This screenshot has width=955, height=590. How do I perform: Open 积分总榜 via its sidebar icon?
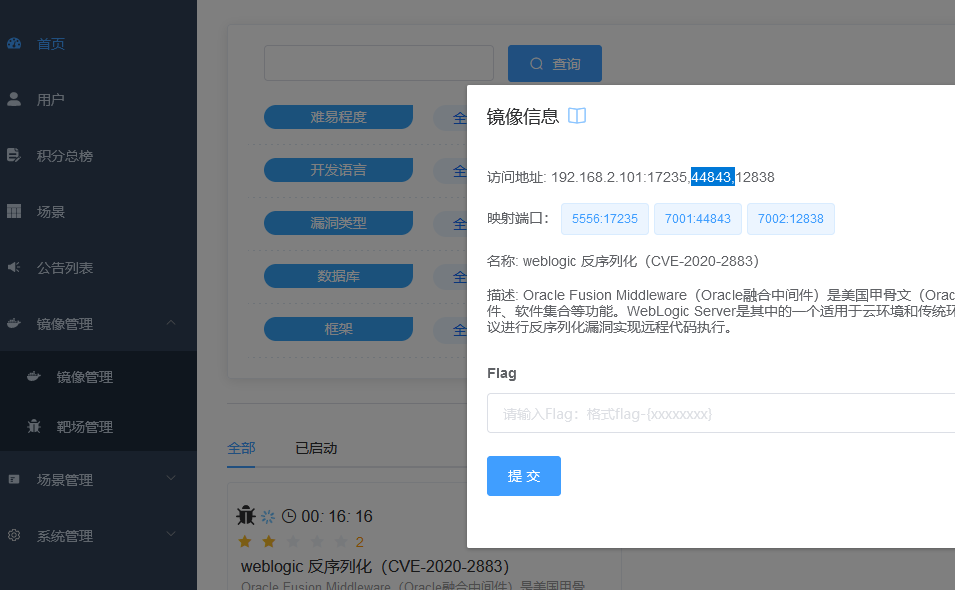[x=14, y=155]
